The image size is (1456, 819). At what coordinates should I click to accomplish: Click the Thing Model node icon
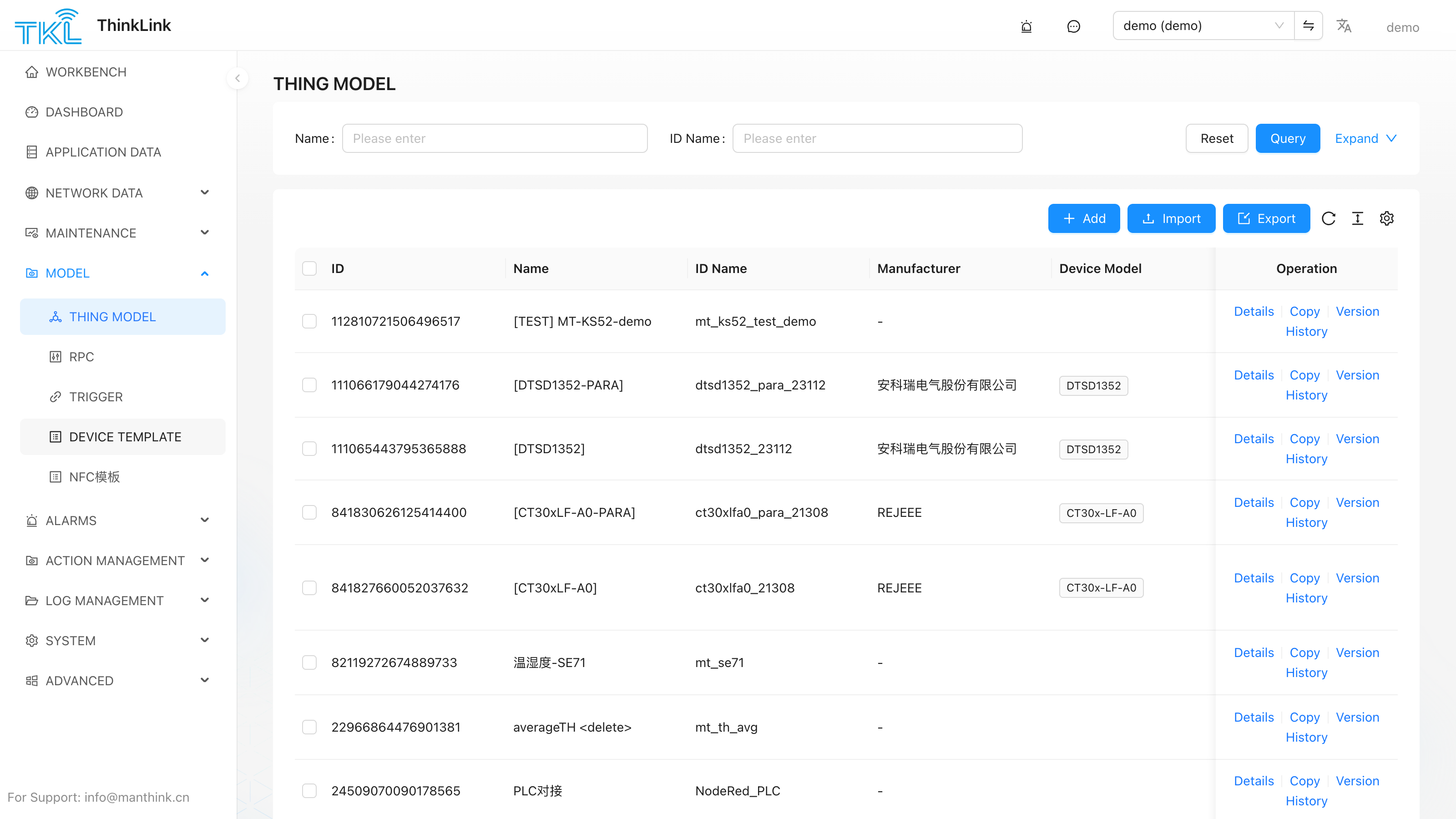(56, 317)
